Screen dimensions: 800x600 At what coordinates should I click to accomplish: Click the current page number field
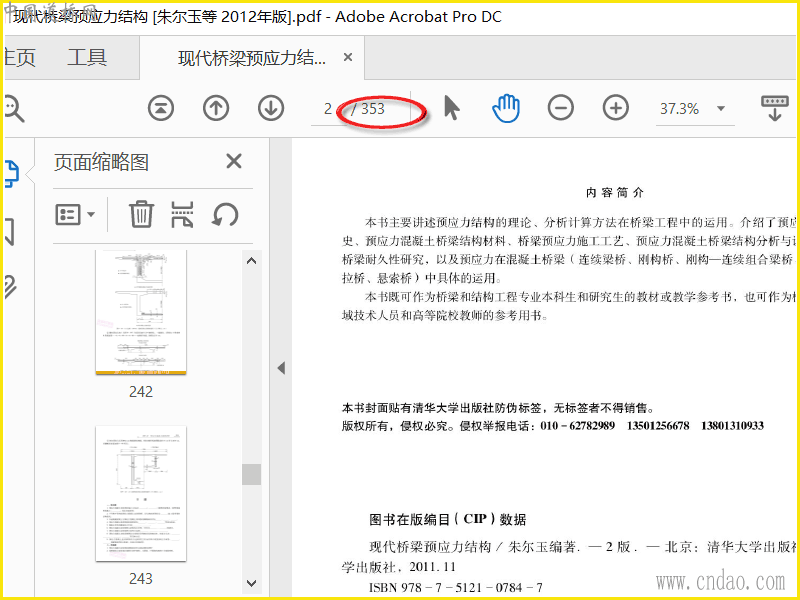(326, 109)
